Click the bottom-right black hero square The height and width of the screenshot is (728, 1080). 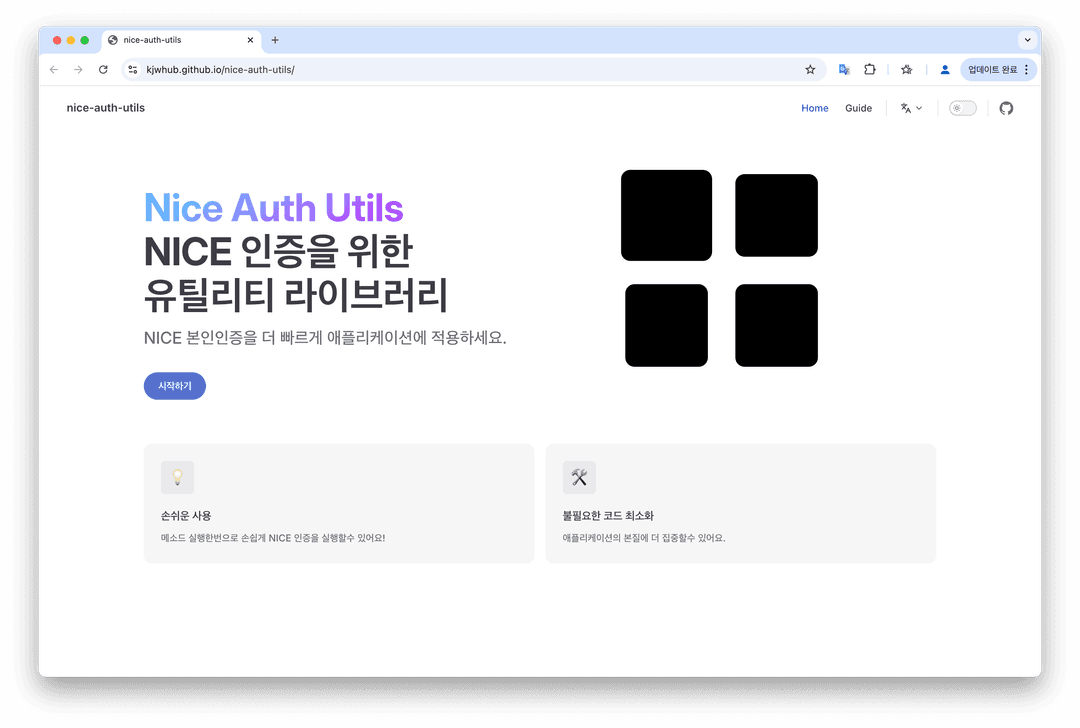coord(776,325)
